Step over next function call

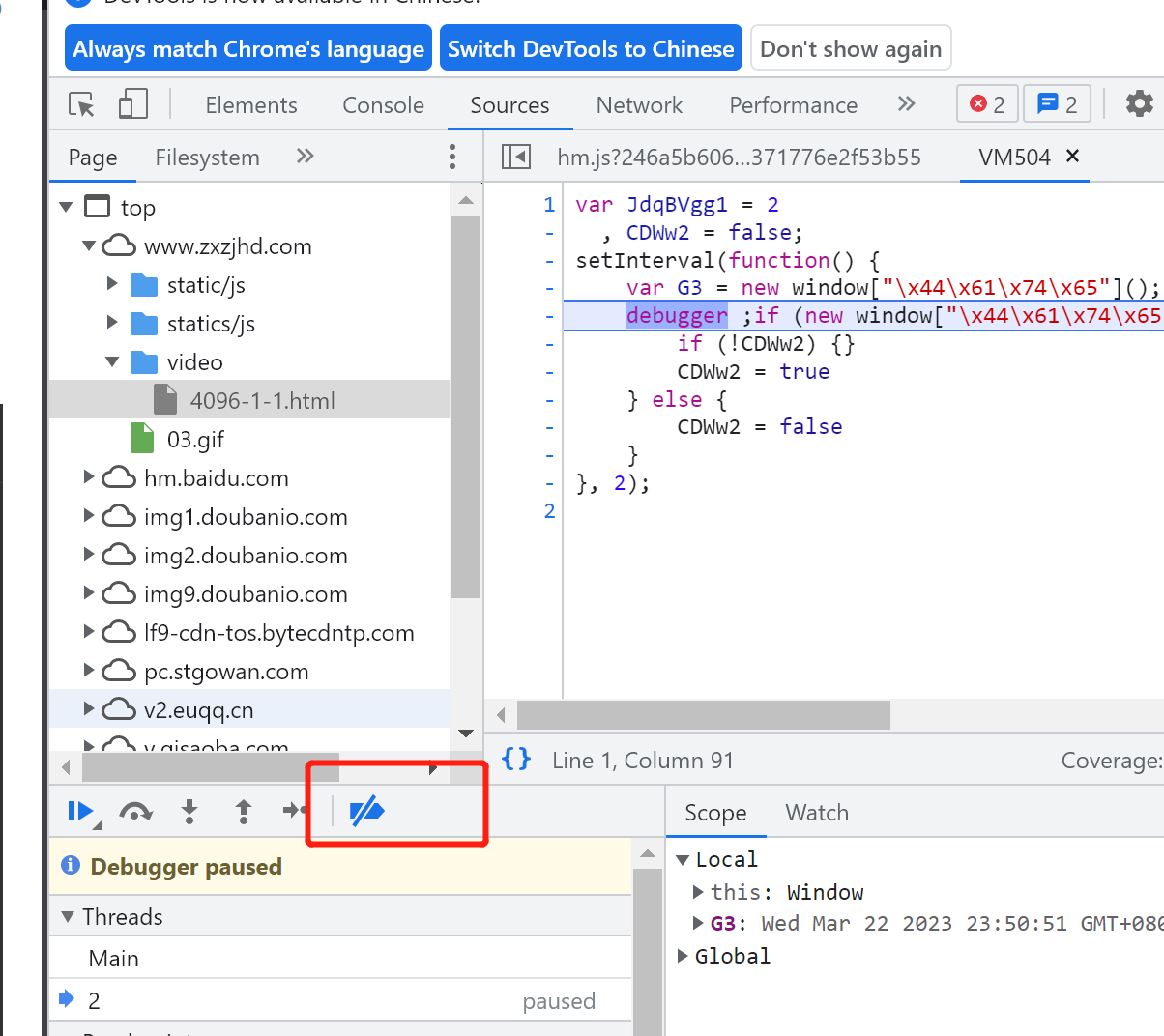135,811
